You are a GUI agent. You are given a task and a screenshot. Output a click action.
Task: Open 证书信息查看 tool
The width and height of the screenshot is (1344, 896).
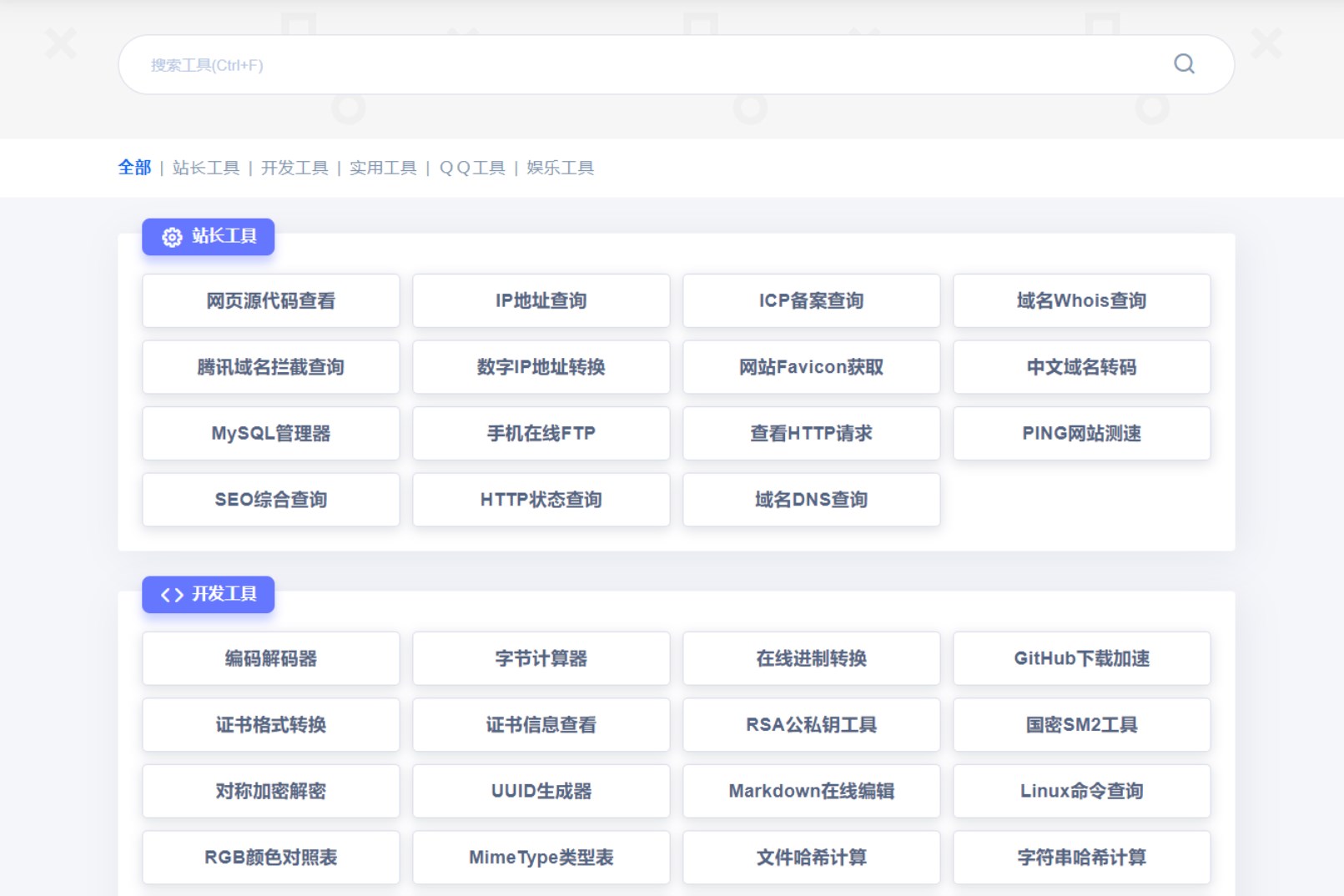(541, 725)
